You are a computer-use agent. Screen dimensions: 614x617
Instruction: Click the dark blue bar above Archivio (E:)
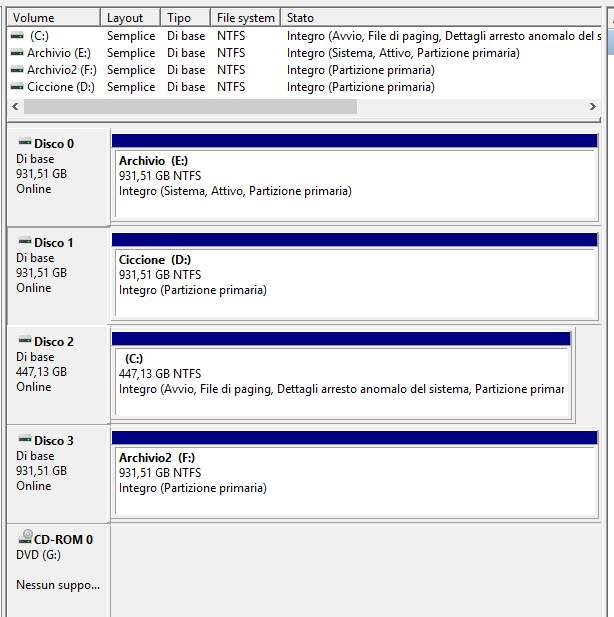pos(355,140)
